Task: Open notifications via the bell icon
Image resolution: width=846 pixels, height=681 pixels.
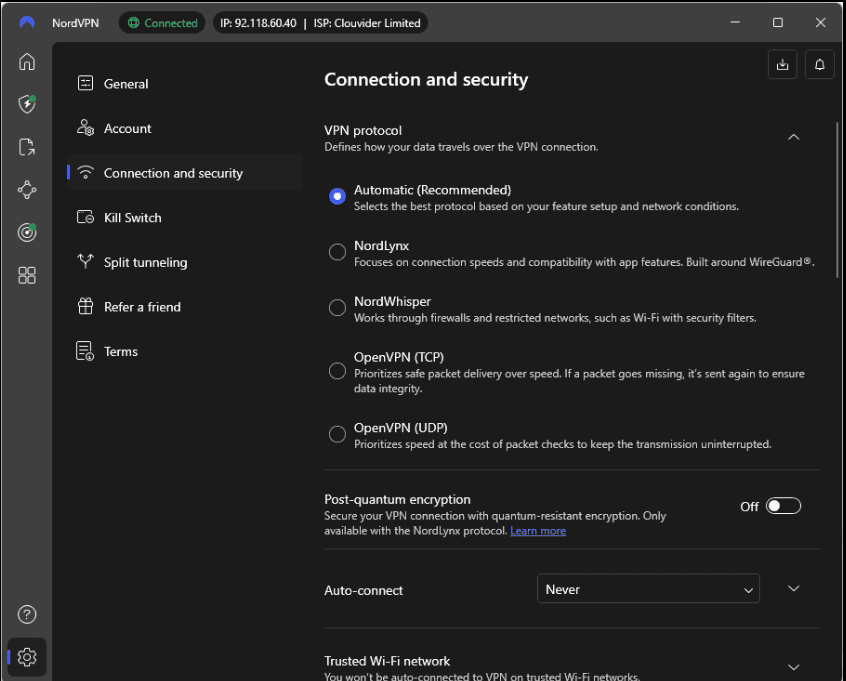Action: (818, 63)
